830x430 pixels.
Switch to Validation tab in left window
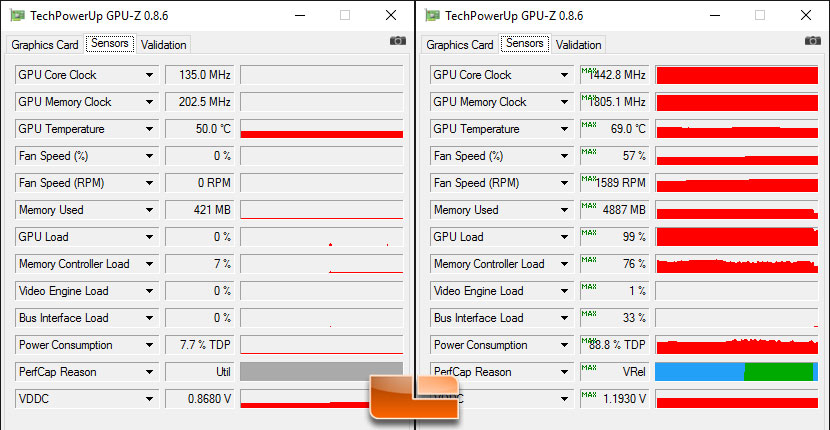[x=164, y=45]
